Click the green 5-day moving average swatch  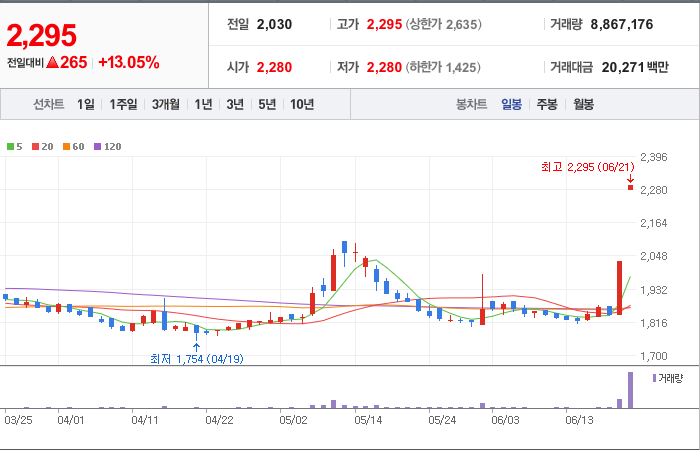click(x=10, y=146)
